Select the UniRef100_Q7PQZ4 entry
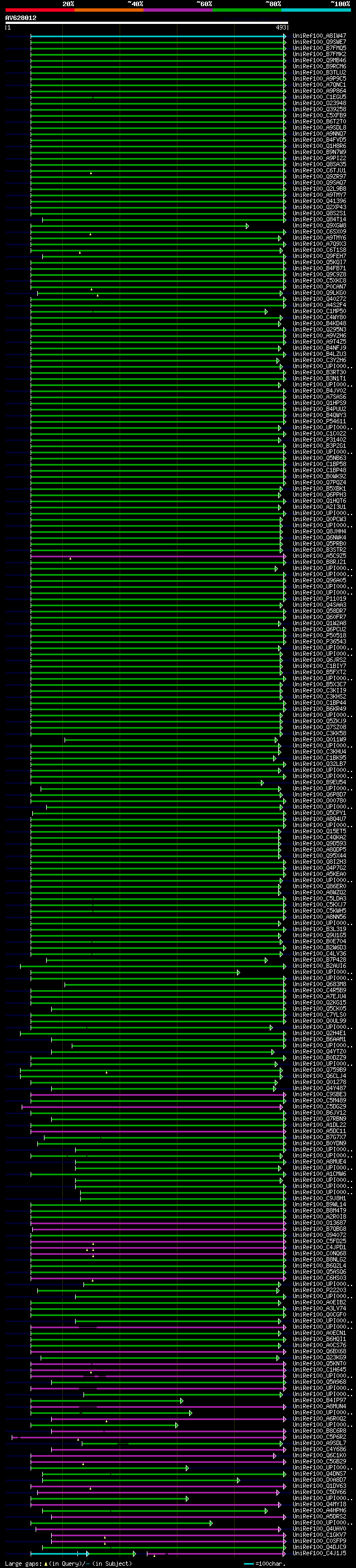356x1568 pixels. click(319, 482)
